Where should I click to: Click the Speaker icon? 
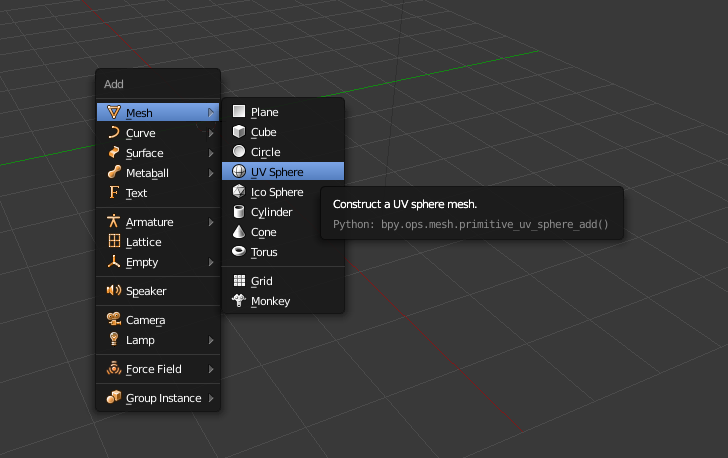pos(114,290)
